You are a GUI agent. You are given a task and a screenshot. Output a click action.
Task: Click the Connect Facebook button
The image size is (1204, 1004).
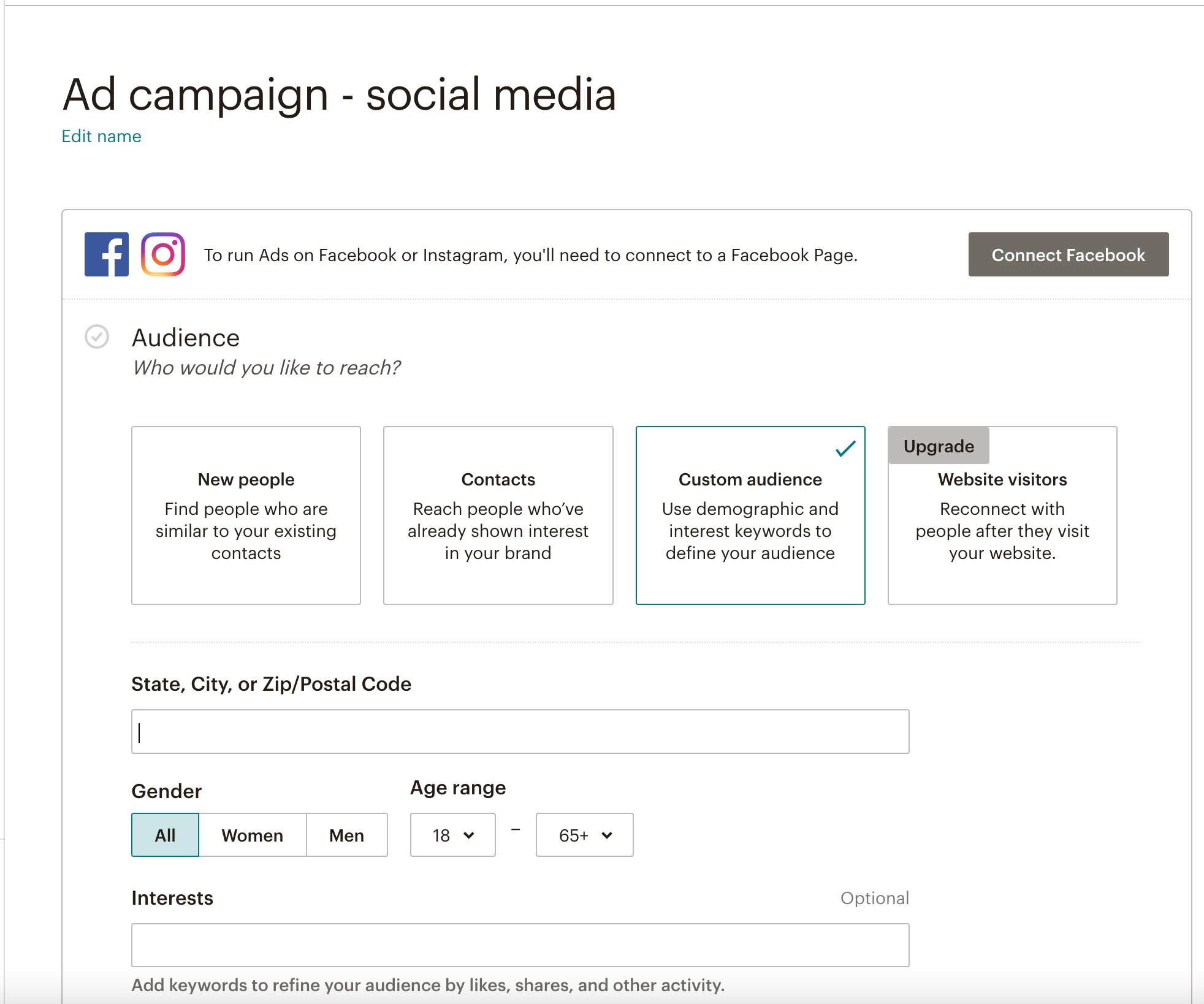click(1068, 254)
